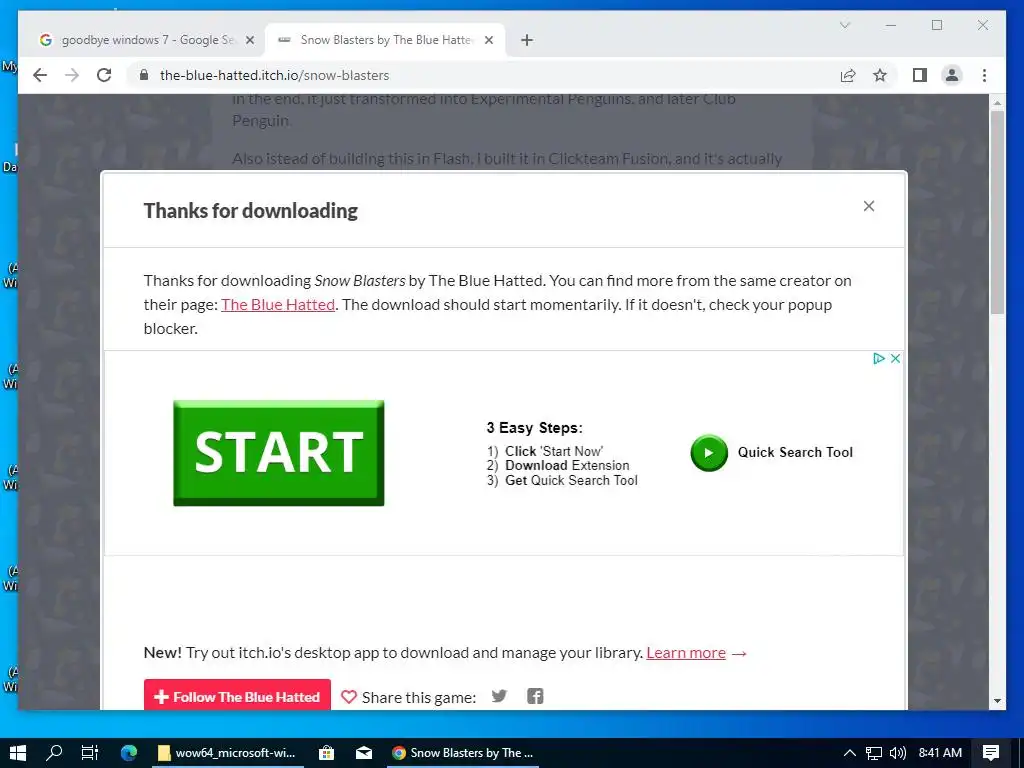Open the AdChoices info icon
The height and width of the screenshot is (768, 1024).
click(x=879, y=359)
